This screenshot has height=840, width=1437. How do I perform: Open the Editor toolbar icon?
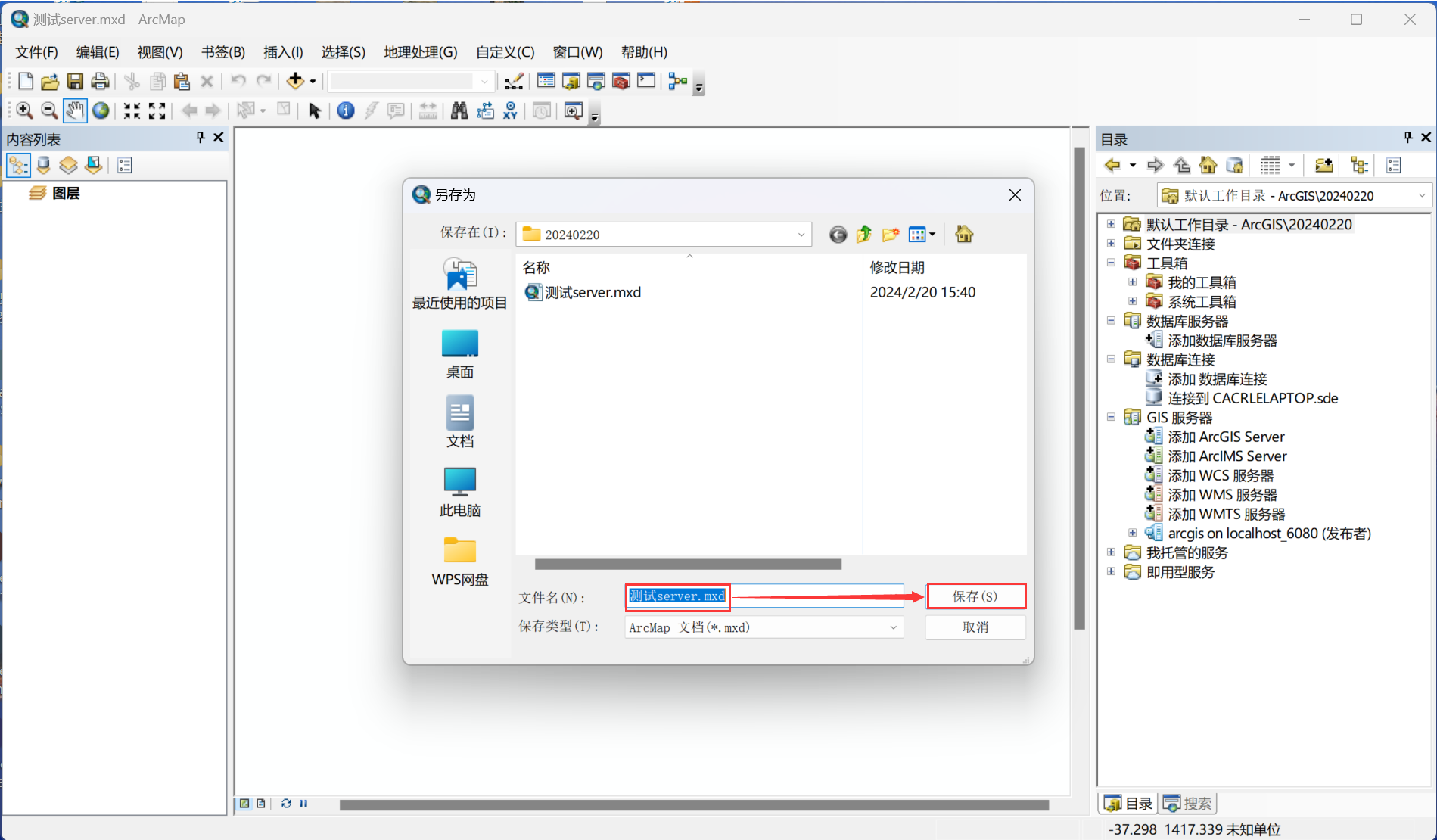coord(515,81)
